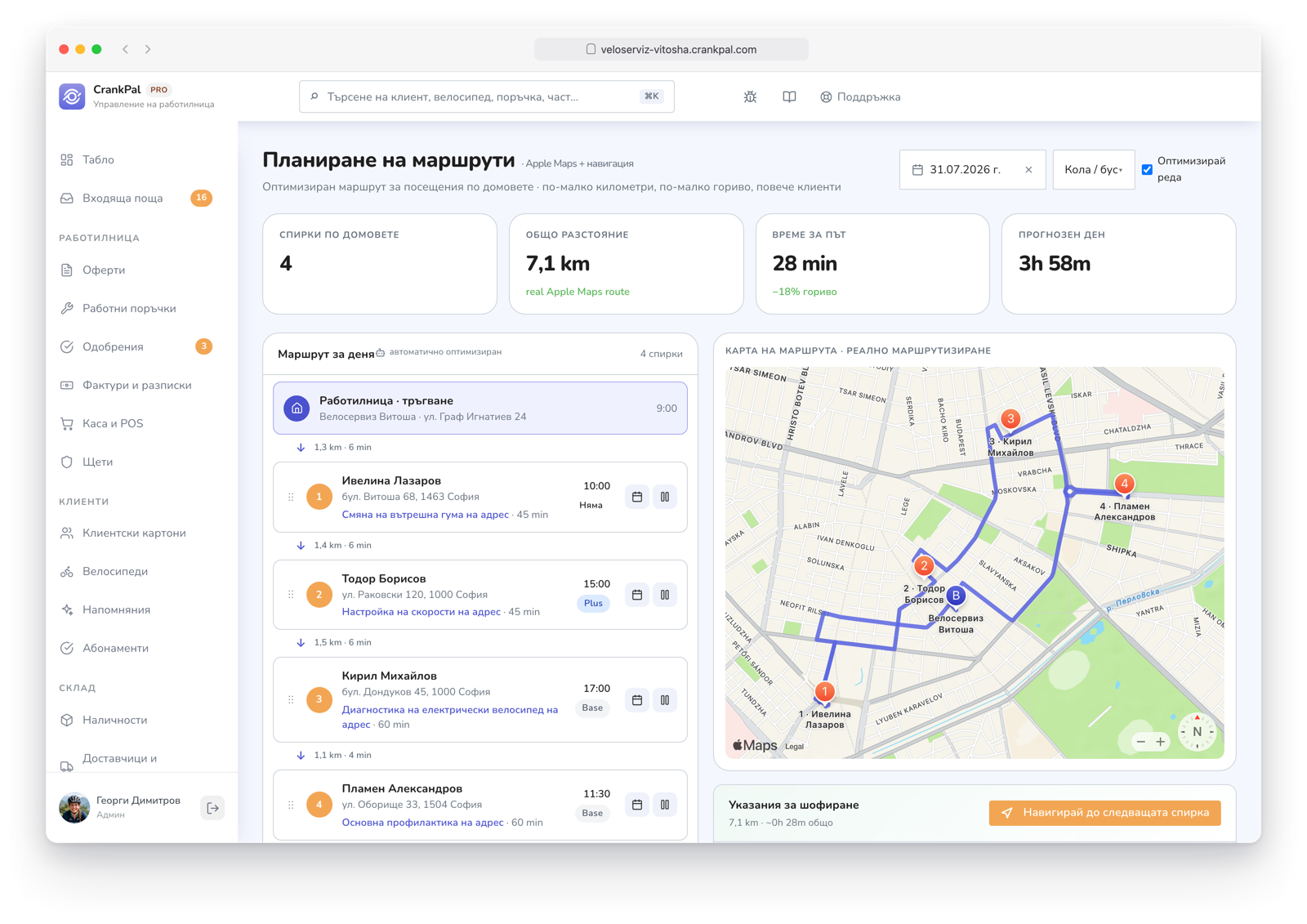
Task: Click map pin 4 for Пламен Александров
Action: pos(1125,484)
